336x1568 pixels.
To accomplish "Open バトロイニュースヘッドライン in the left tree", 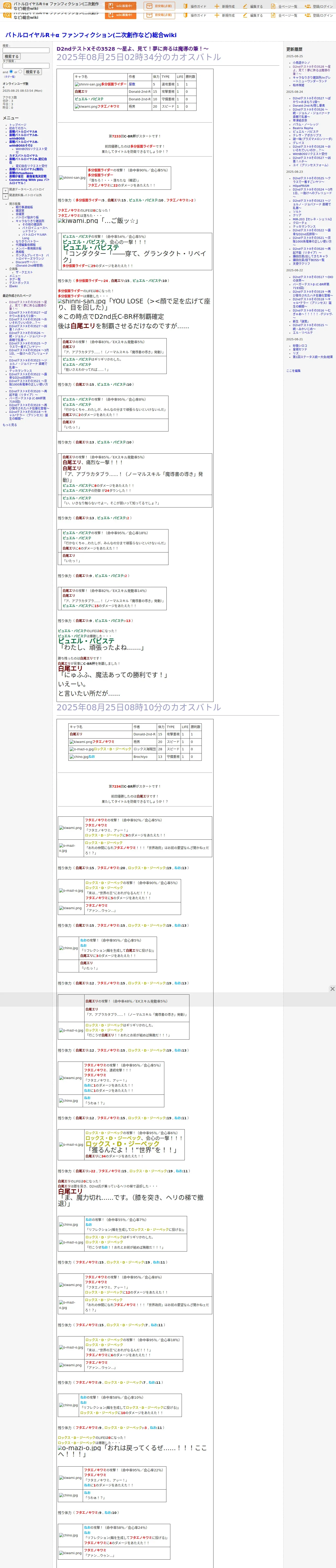I will (35, 229).
